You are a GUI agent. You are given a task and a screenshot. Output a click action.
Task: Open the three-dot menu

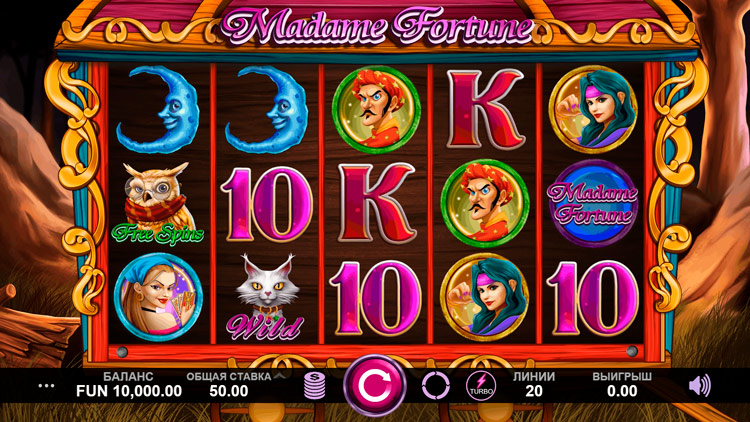46,386
